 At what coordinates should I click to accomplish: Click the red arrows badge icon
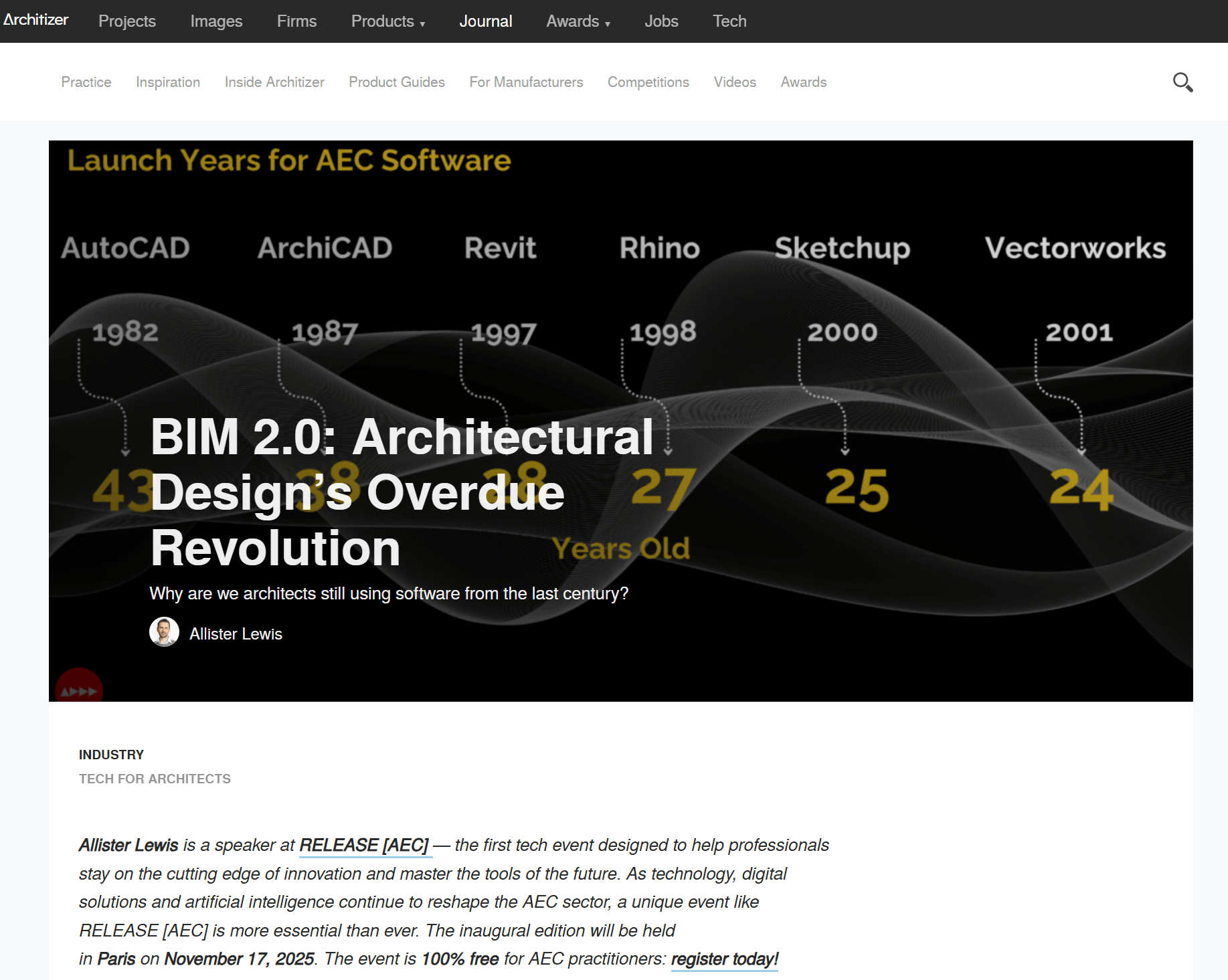click(x=79, y=686)
